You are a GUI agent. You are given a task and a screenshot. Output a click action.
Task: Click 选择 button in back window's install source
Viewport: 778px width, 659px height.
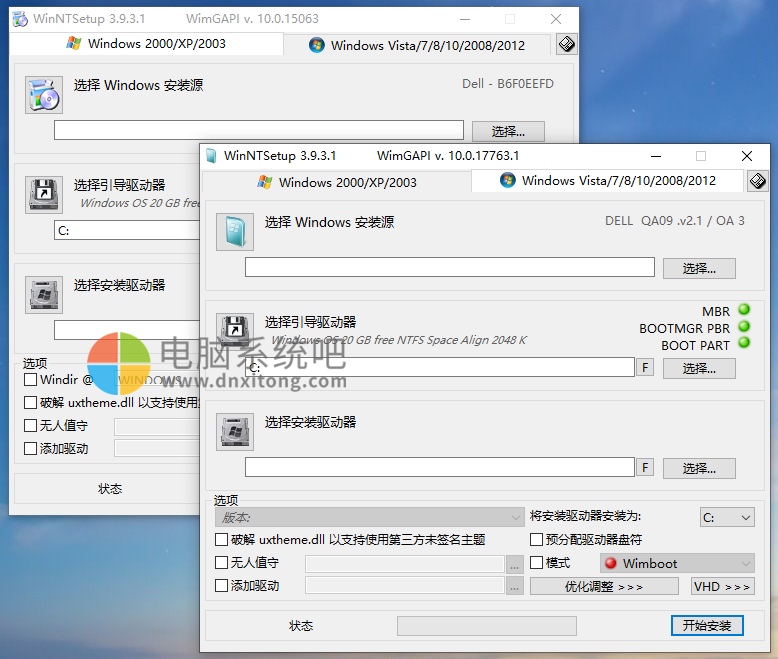coord(508,132)
